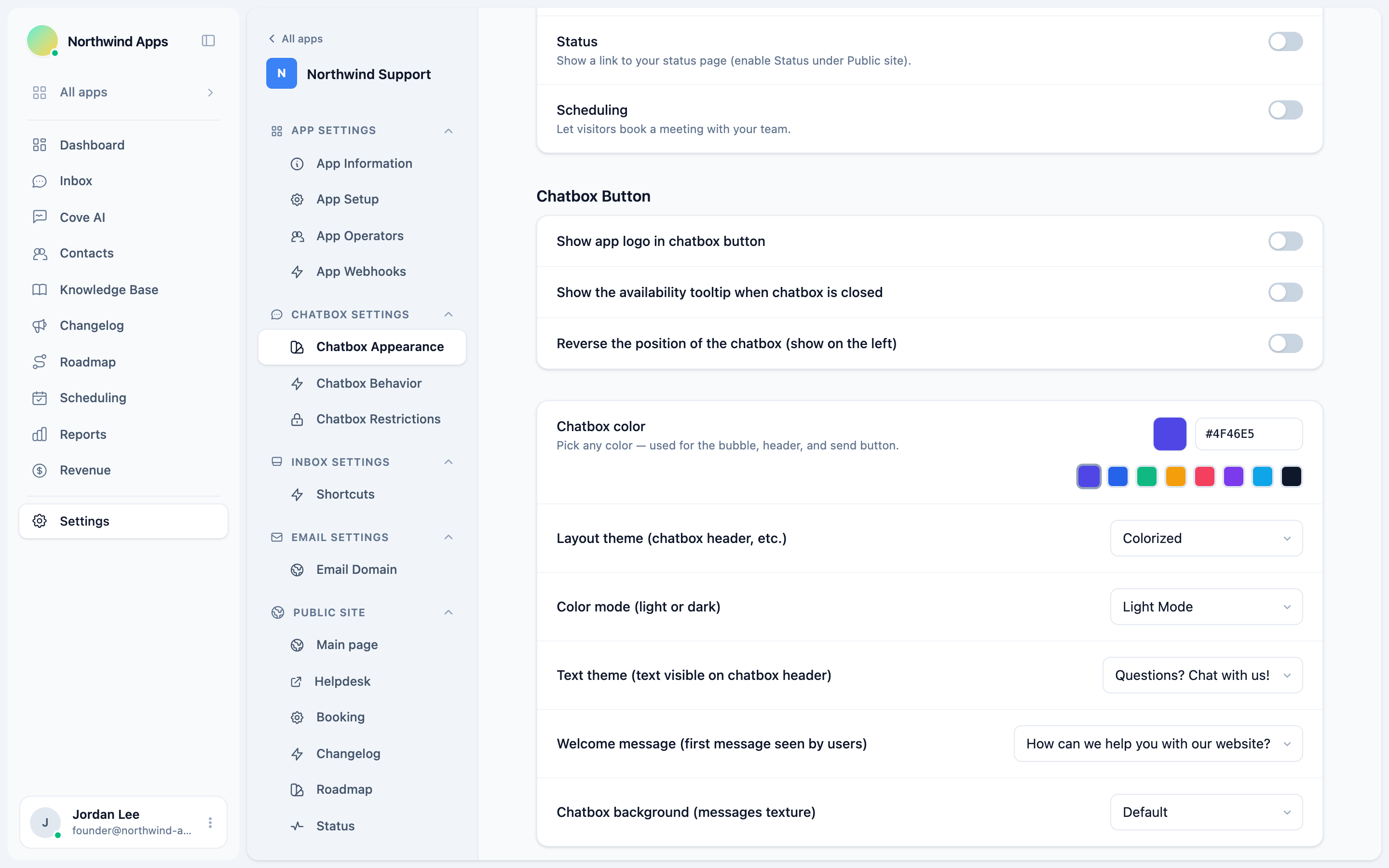This screenshot has width=1389, height=868.
Task: Open Jordan Lee account options menu
Action: 211,822
